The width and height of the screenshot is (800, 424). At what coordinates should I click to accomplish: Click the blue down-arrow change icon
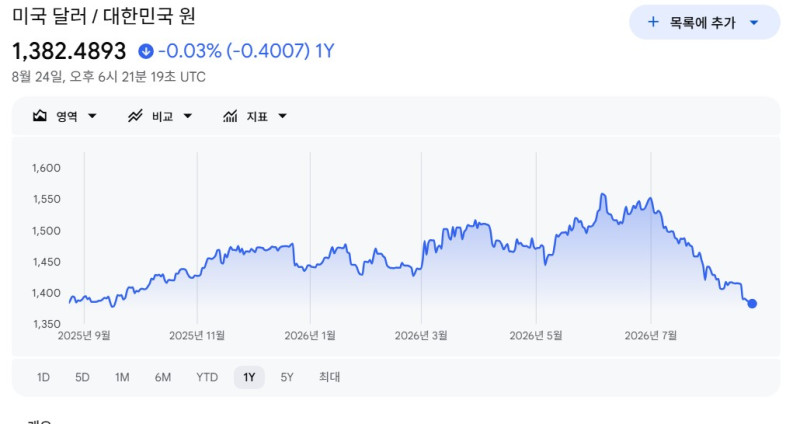146,51
